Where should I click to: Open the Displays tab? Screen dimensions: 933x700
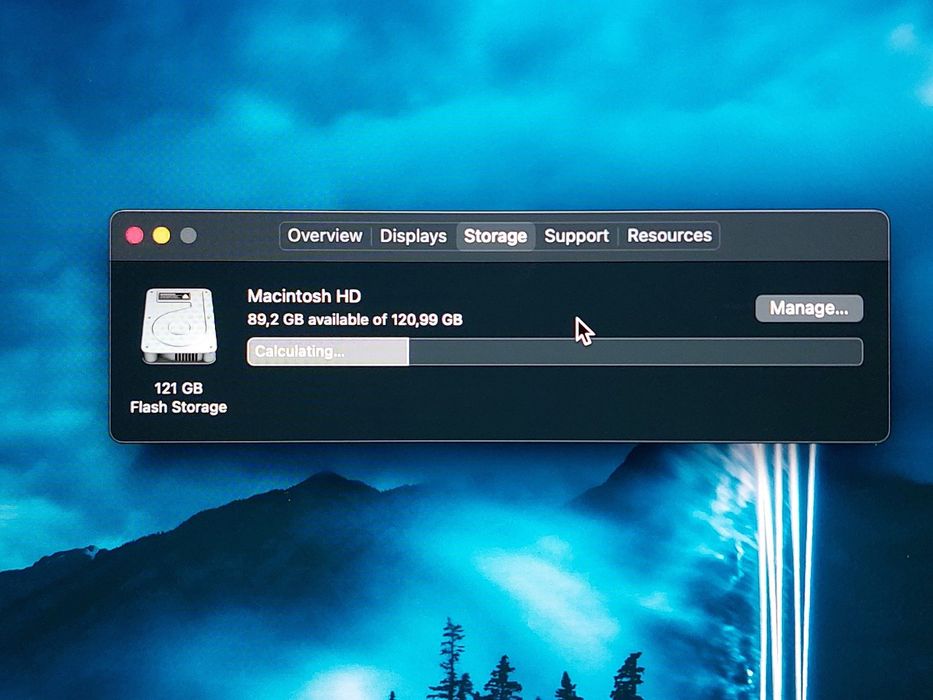(x=413, y=236)
